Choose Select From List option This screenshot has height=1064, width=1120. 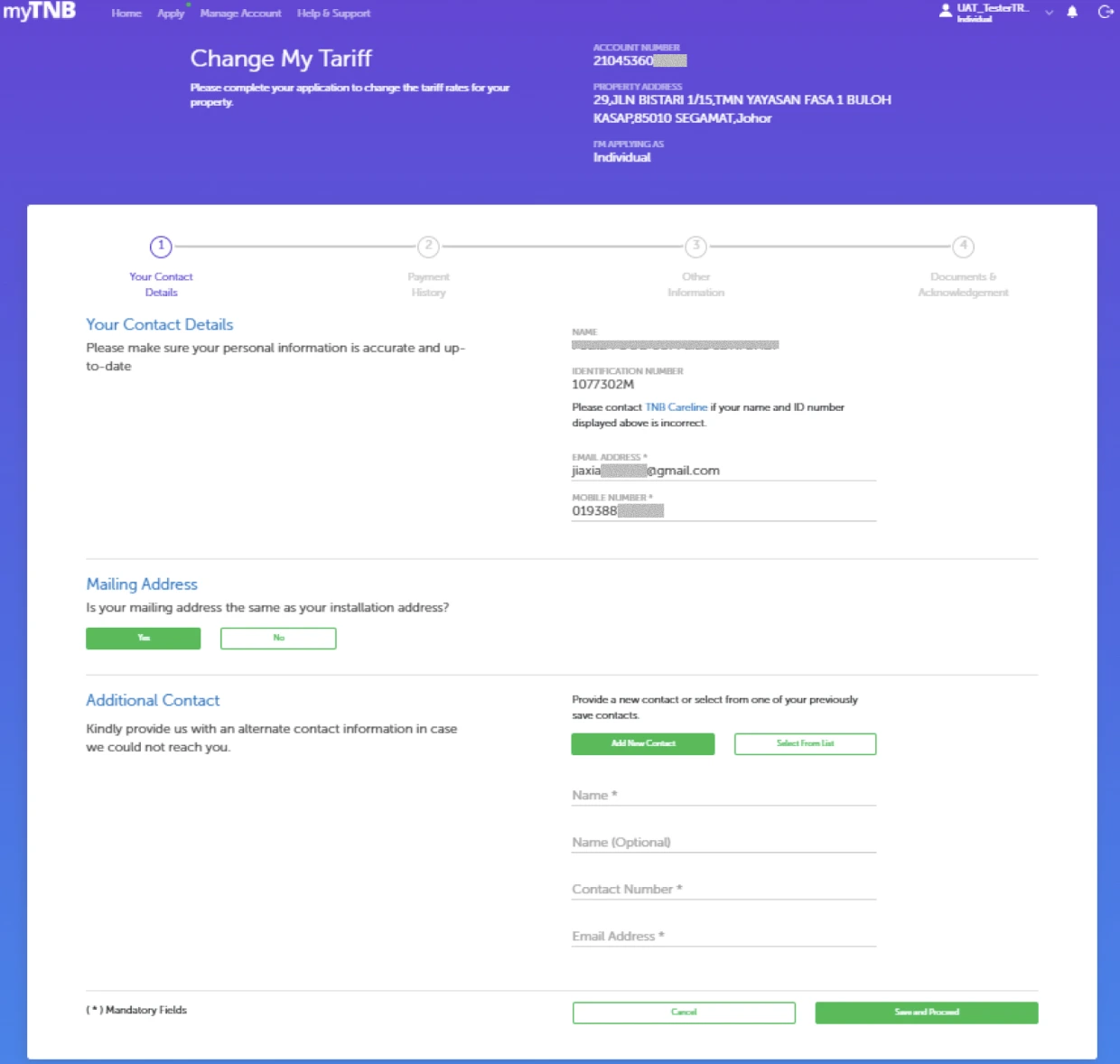[805, 743]
